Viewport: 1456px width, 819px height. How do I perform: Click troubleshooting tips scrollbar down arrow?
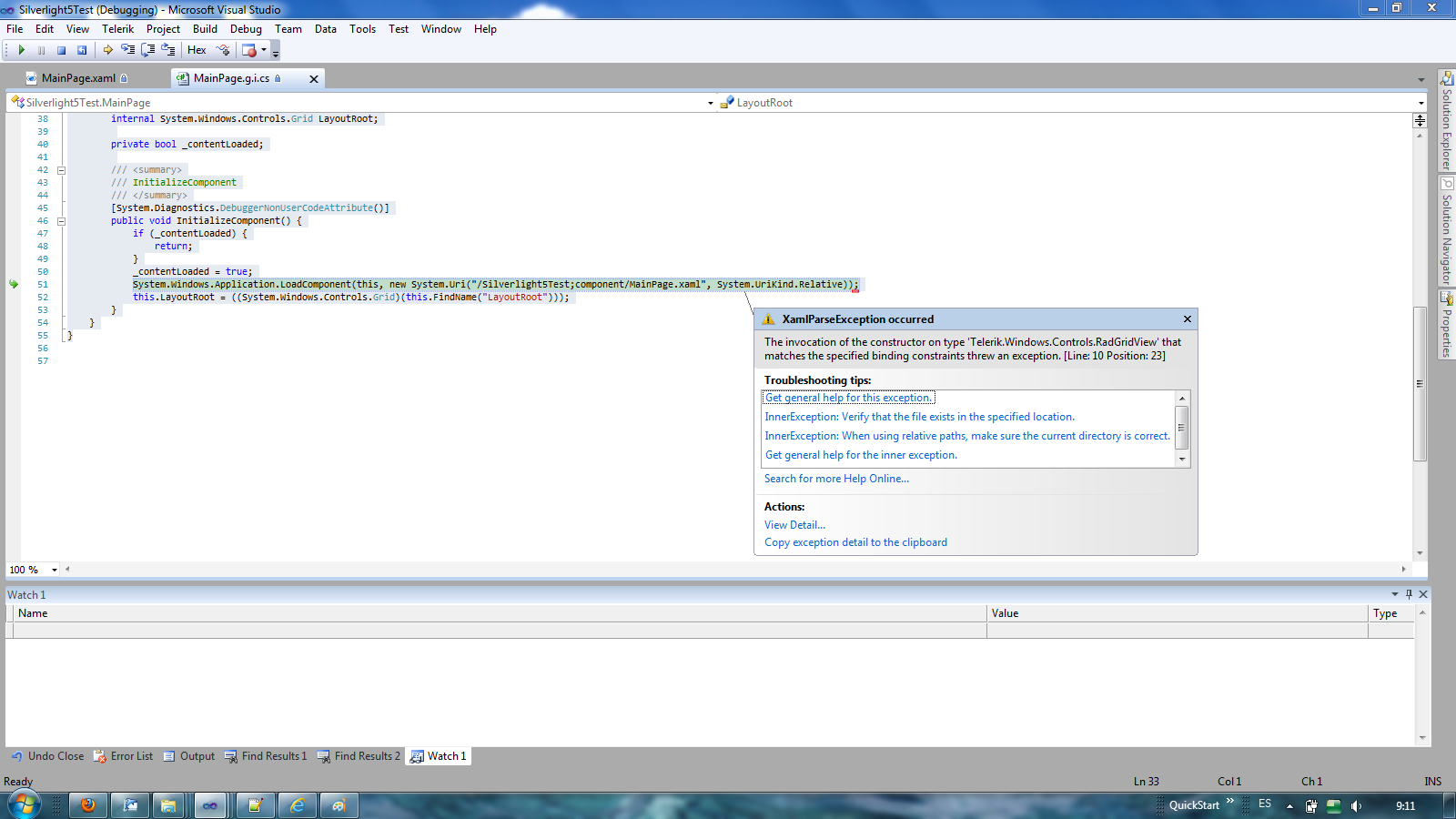[x=1182, y=460]
